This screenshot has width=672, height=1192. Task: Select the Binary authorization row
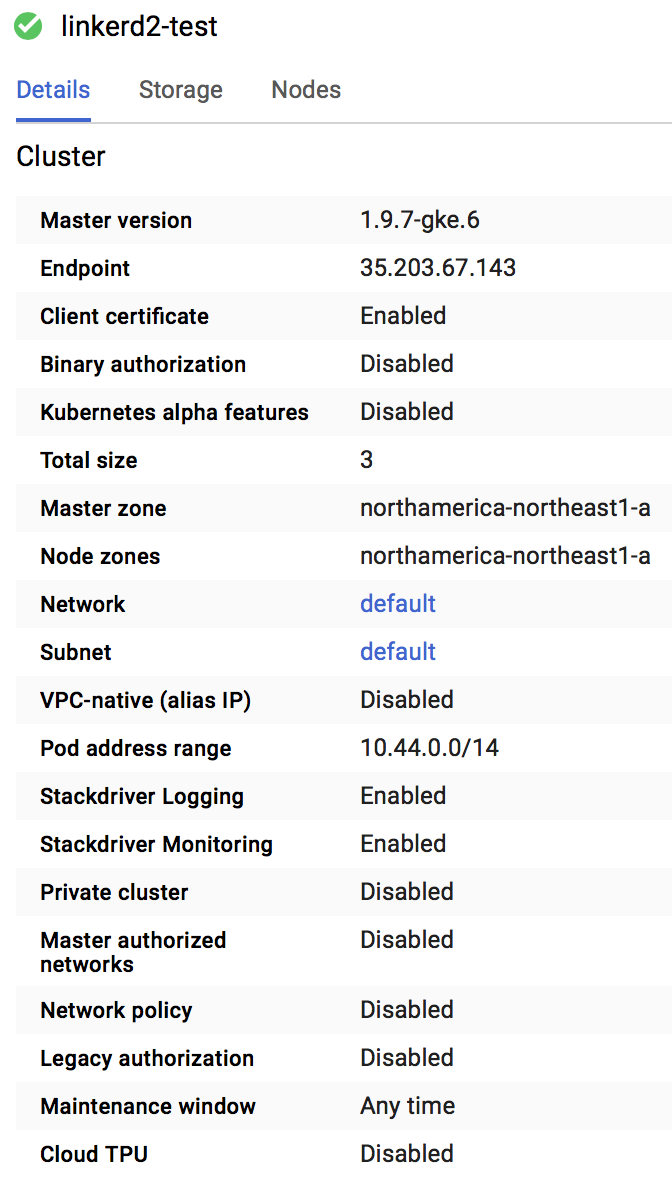(406, 363)
